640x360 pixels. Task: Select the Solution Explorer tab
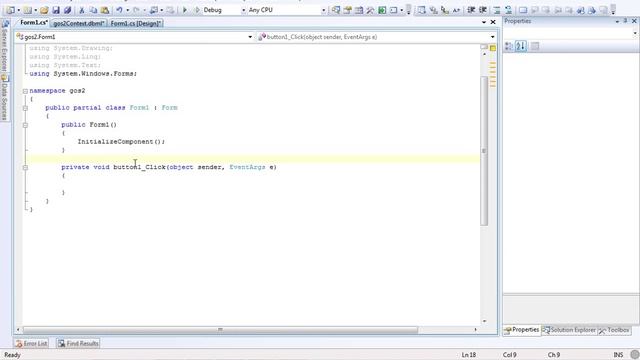click(x=569, y=330)
